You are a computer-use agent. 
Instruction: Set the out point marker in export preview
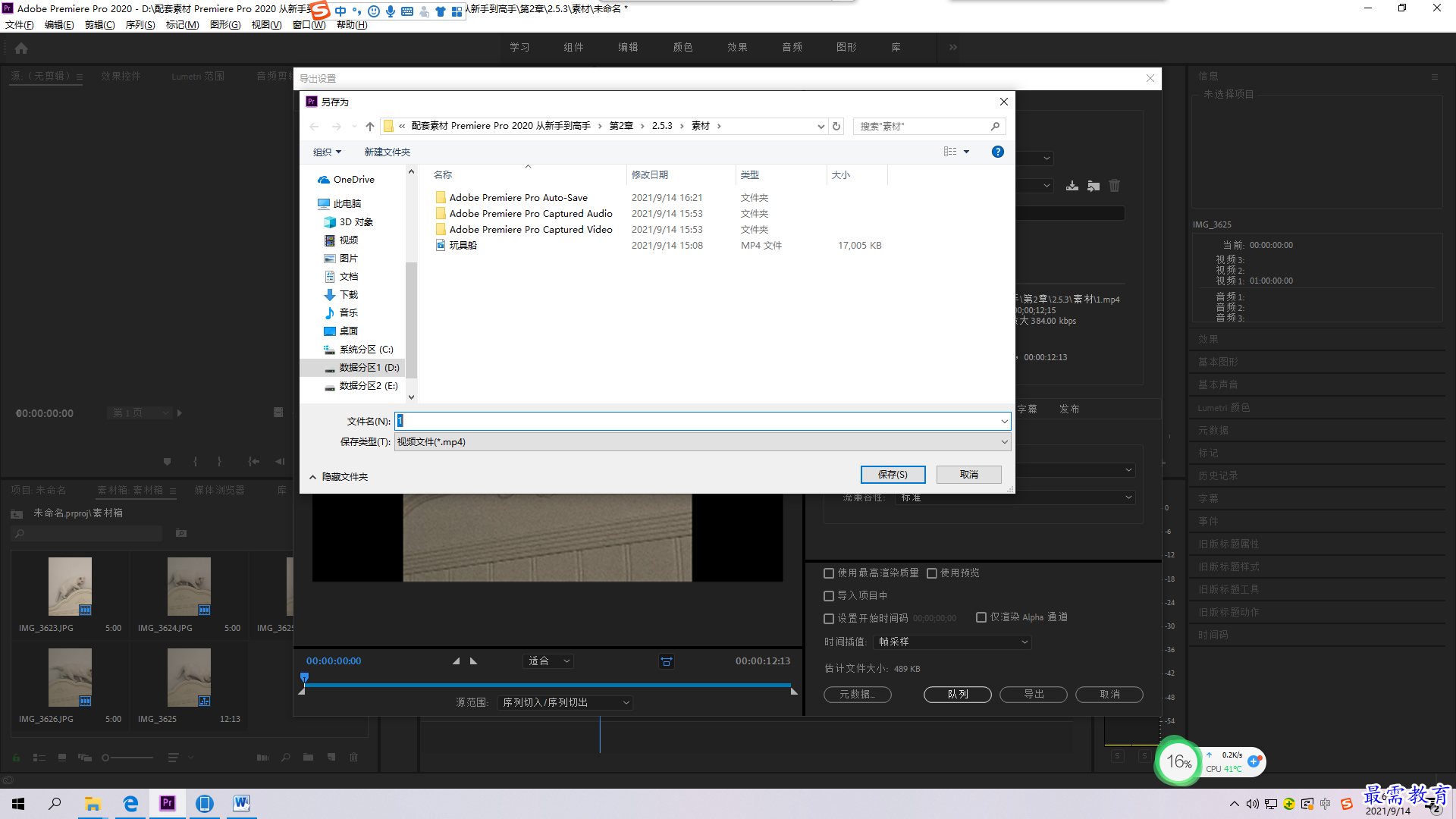(x=474, y=661)
